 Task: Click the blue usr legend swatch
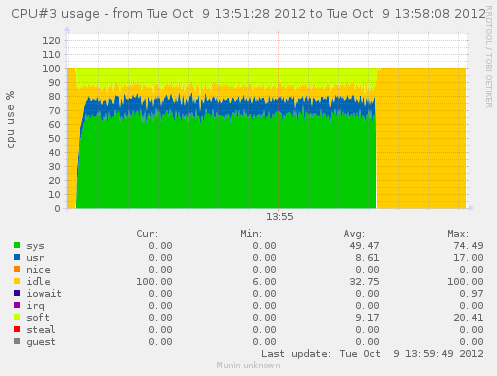coord(17,257)
